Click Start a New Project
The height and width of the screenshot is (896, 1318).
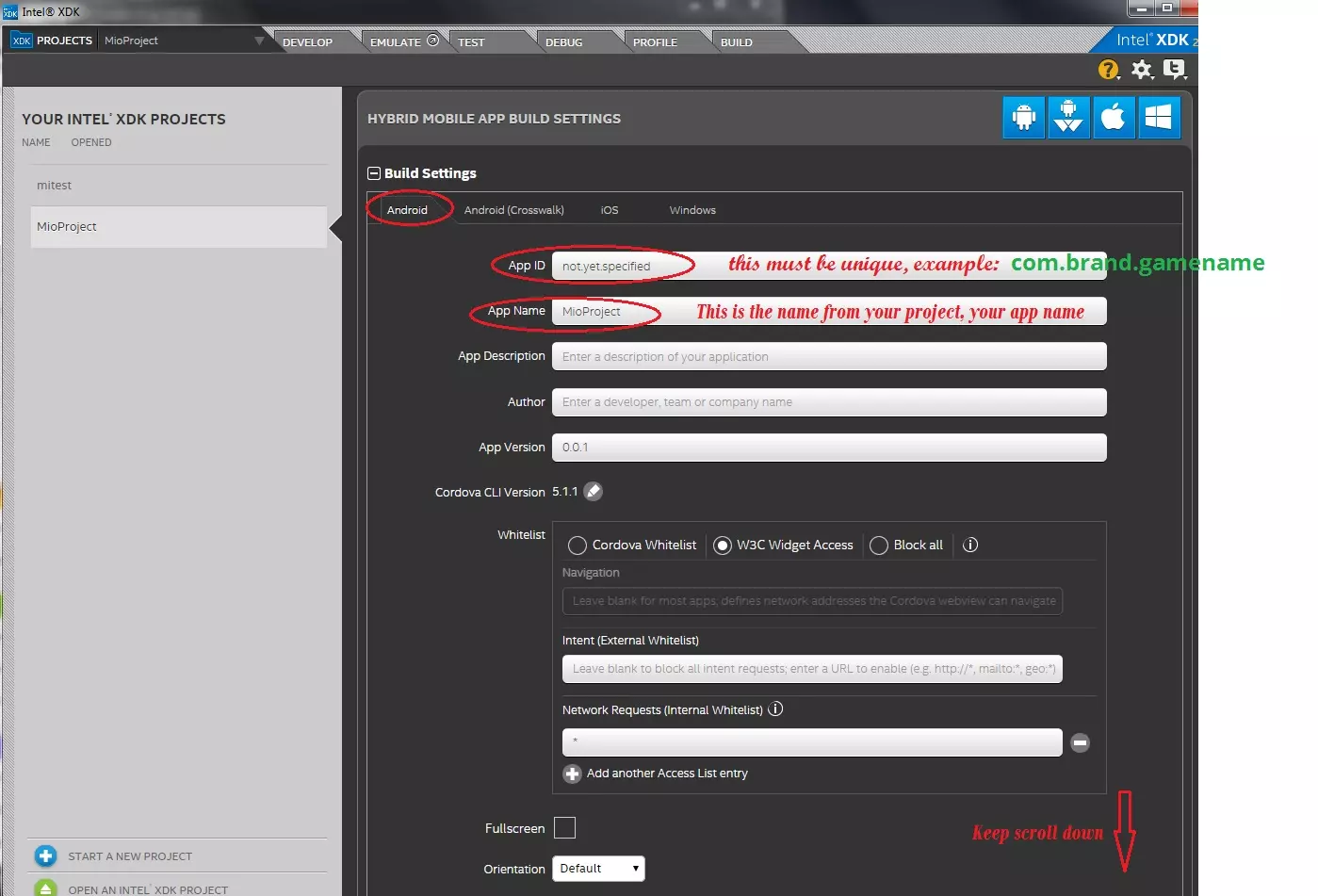tap(130, 856)
